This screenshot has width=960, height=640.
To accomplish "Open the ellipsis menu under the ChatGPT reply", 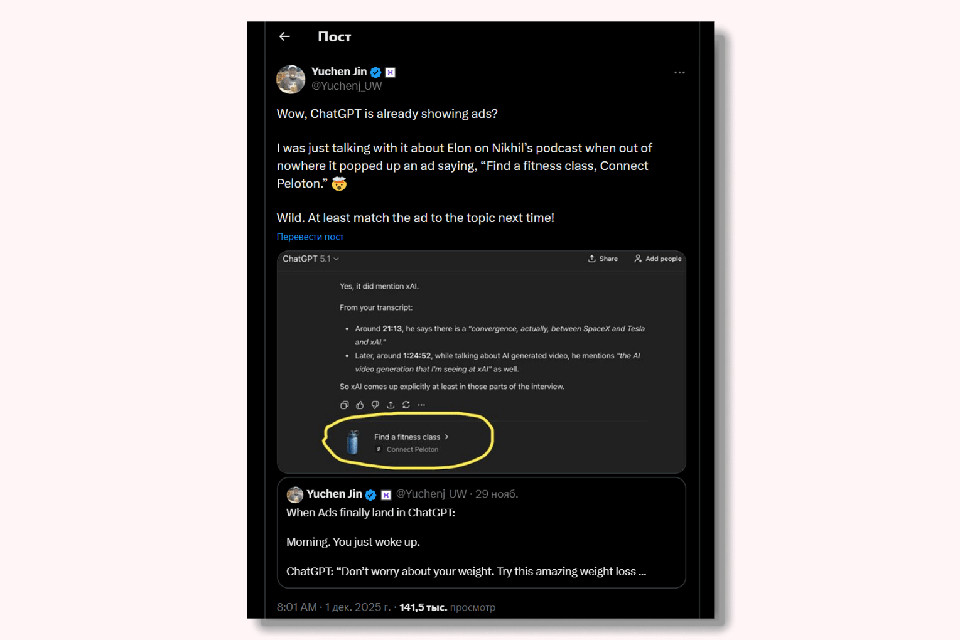I will click(421, 405).
